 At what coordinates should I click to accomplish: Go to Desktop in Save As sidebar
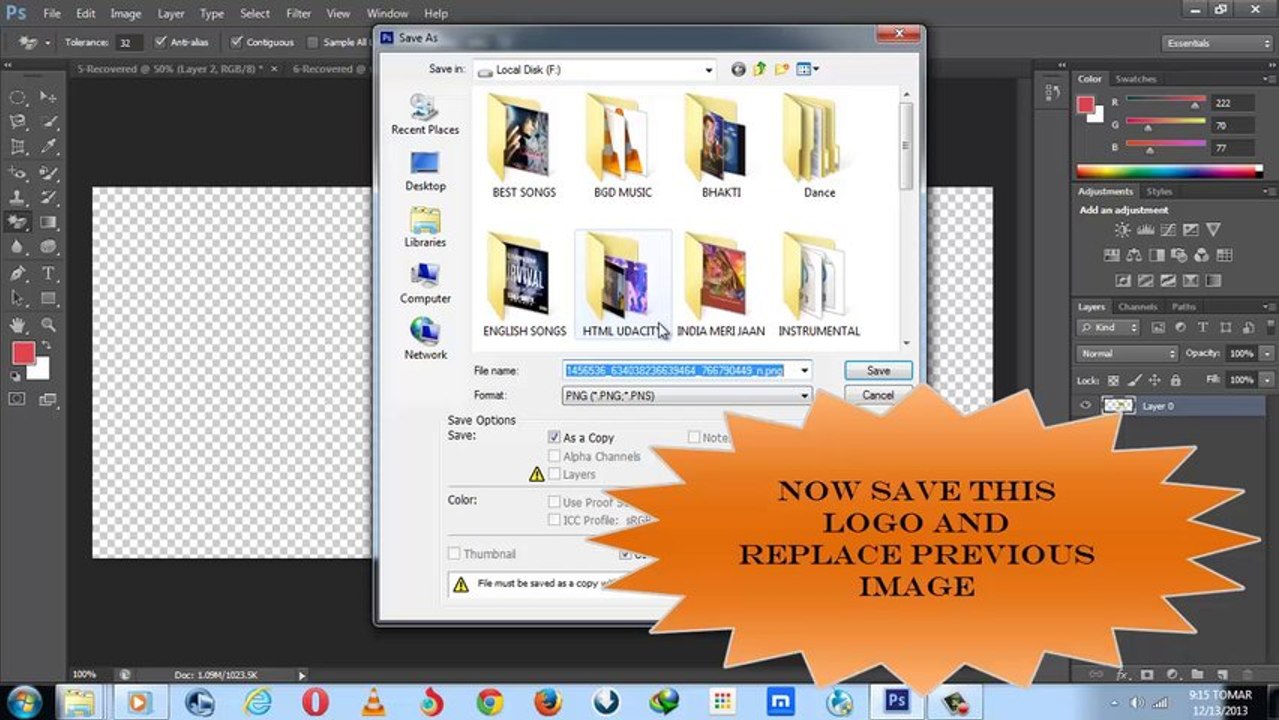coord(425,172)
